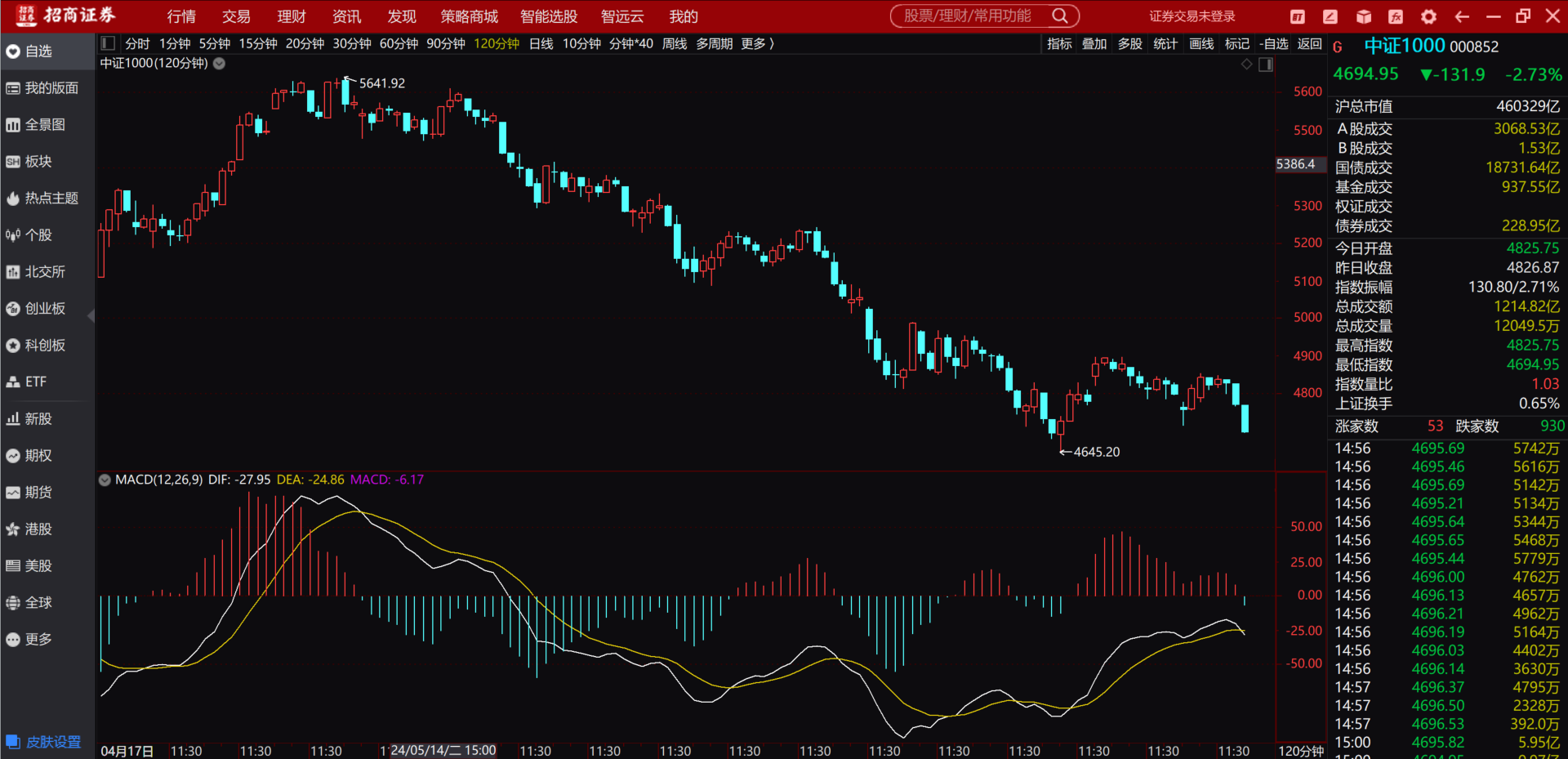The height and width of the screenshot is (759, 1568).
Task: Click the G badge beside 中证1000
Action: tap(1338, 47)
